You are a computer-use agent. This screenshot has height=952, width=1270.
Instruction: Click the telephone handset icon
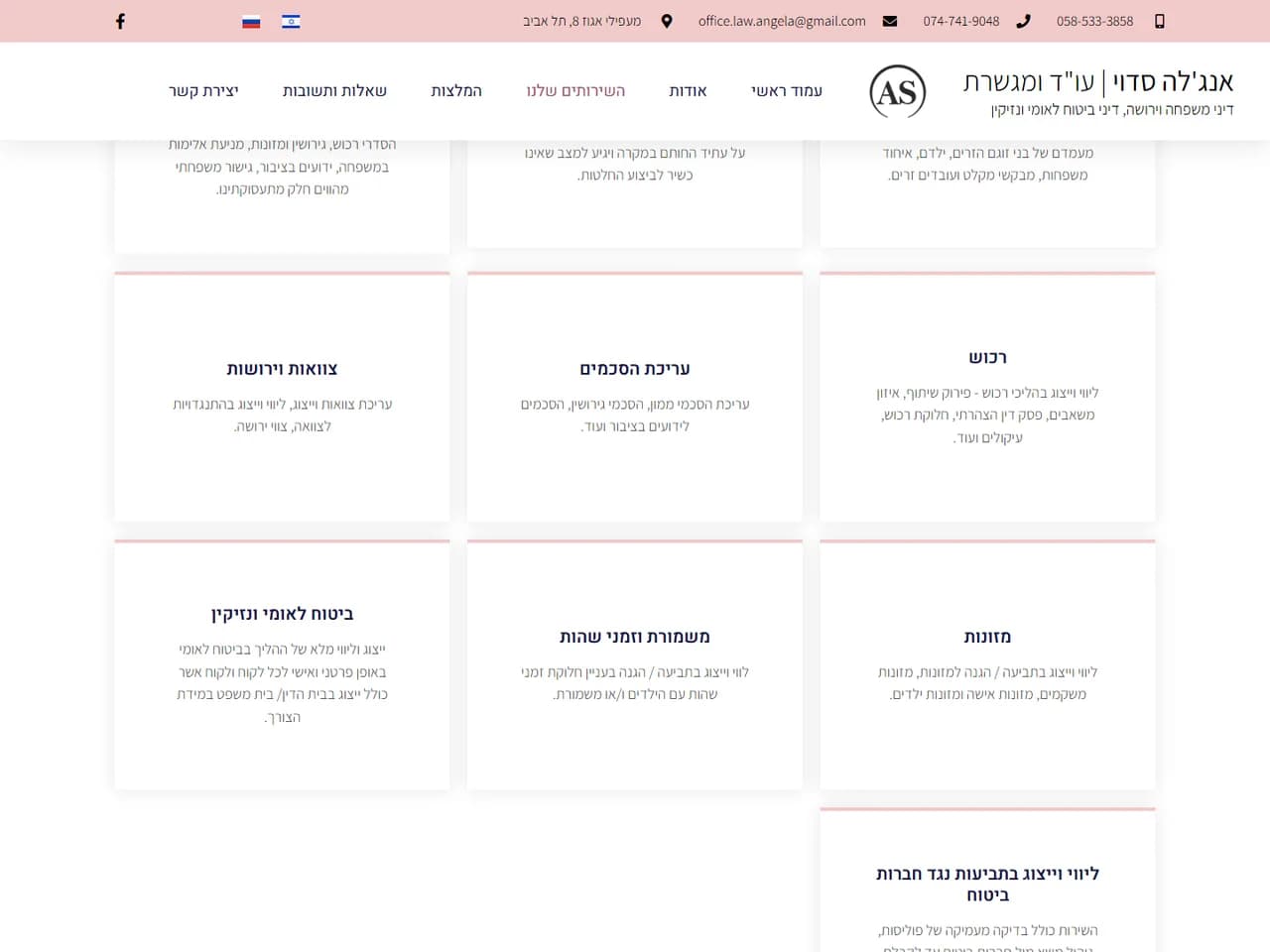[1024, 21]
